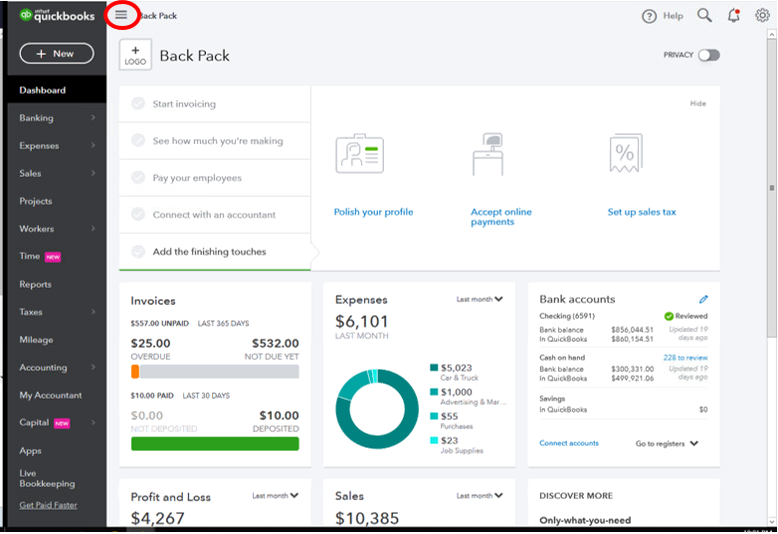778x534 pixels.
Task: Open Profit and Loss Last month dropdown
Action: [x=275, y=496]
